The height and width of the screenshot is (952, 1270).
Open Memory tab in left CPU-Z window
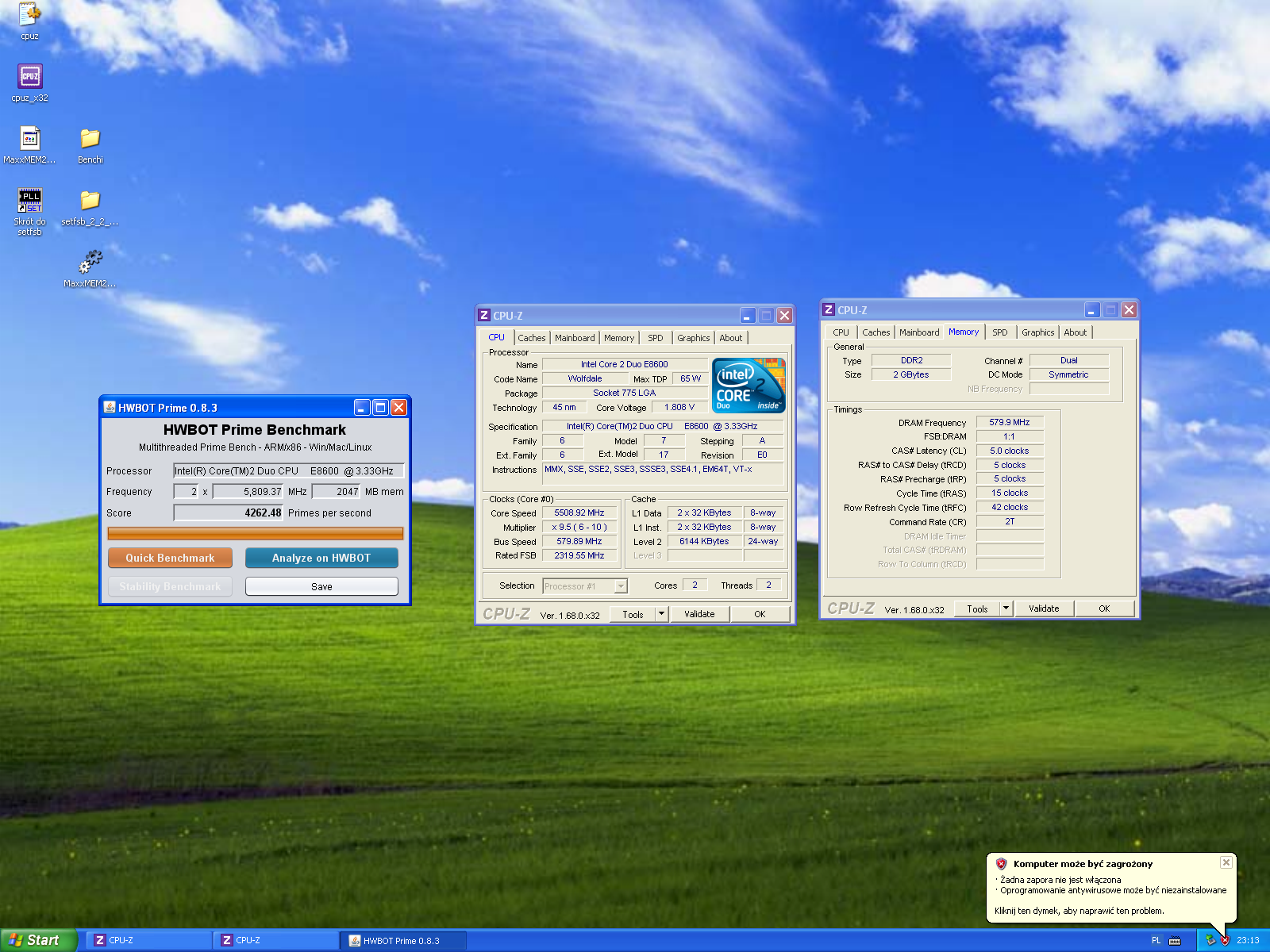619,338
